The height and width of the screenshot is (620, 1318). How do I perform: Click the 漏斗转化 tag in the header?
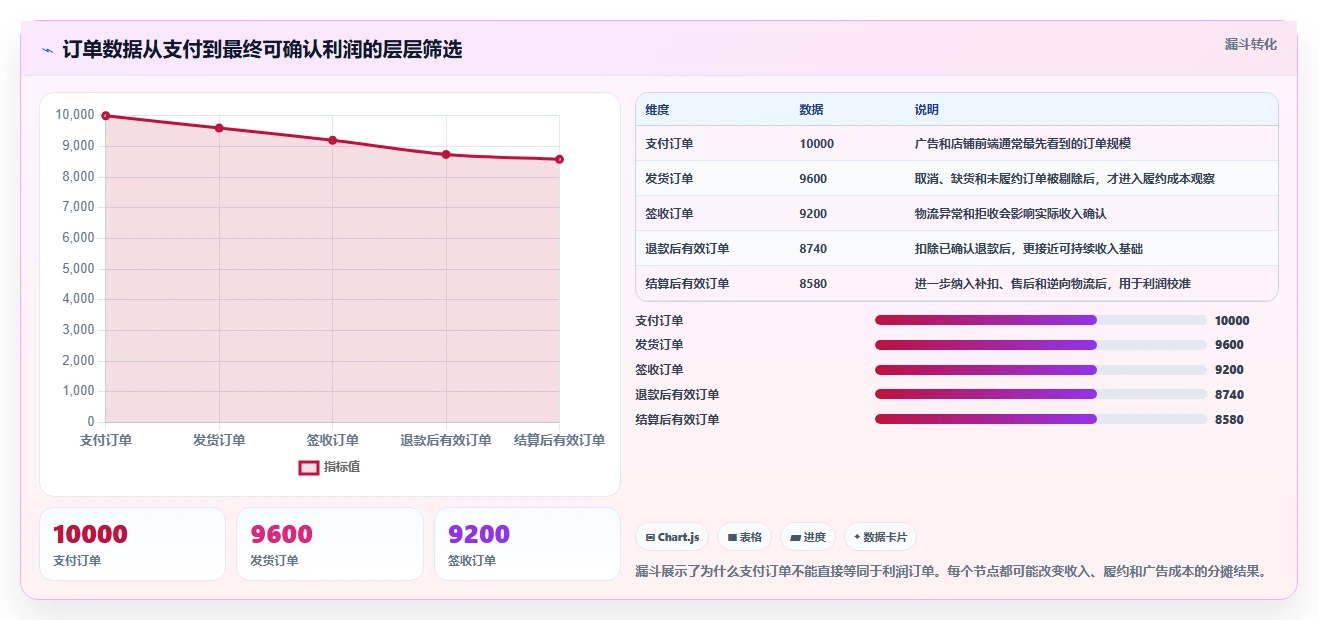pyautogui.click(x=1250, y=44)
